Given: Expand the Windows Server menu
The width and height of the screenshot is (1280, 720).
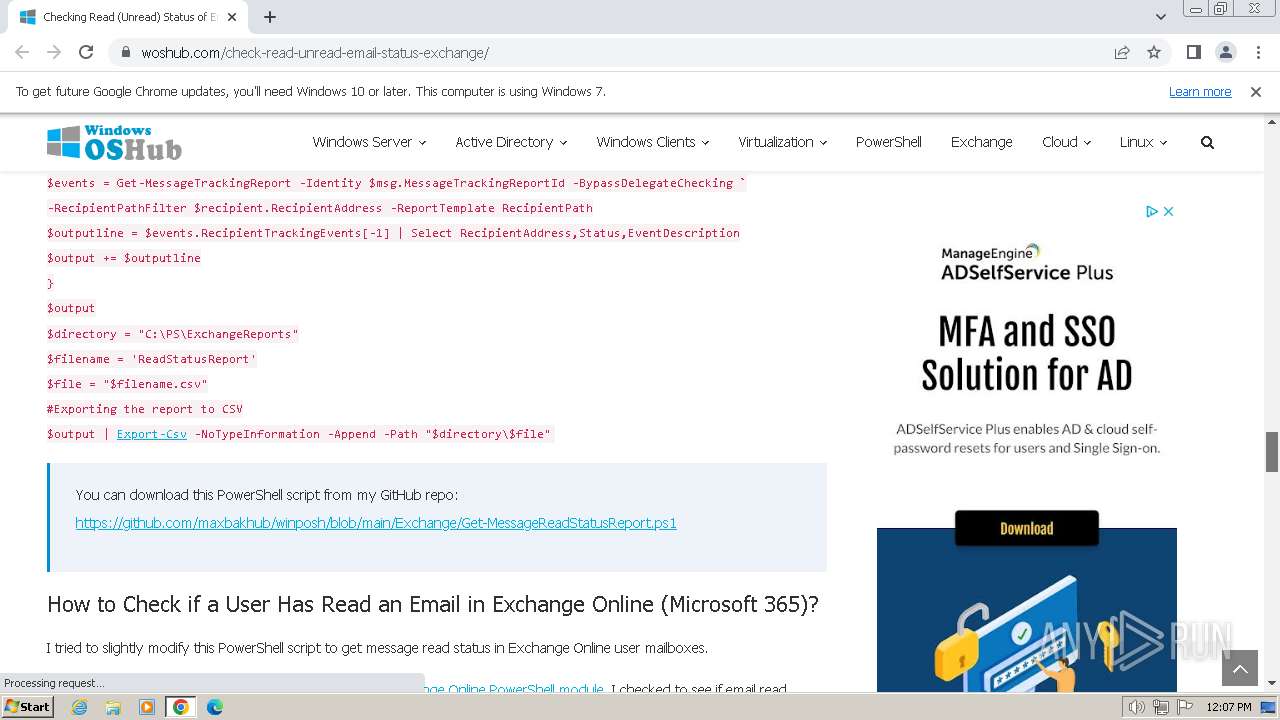Looking at the screenshot, I should (x=369, y=142).
